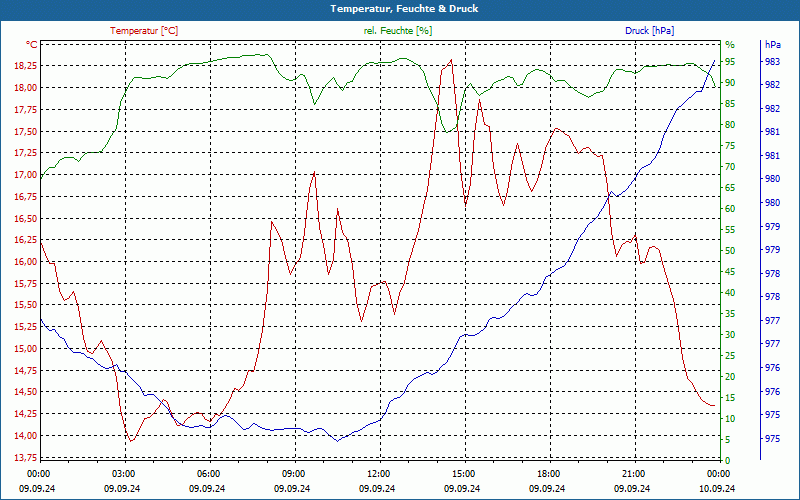The image size is (800, 500).
Task: Click temperature axis value 15,00
Action: pyautogui.click(x=26, y=349)
